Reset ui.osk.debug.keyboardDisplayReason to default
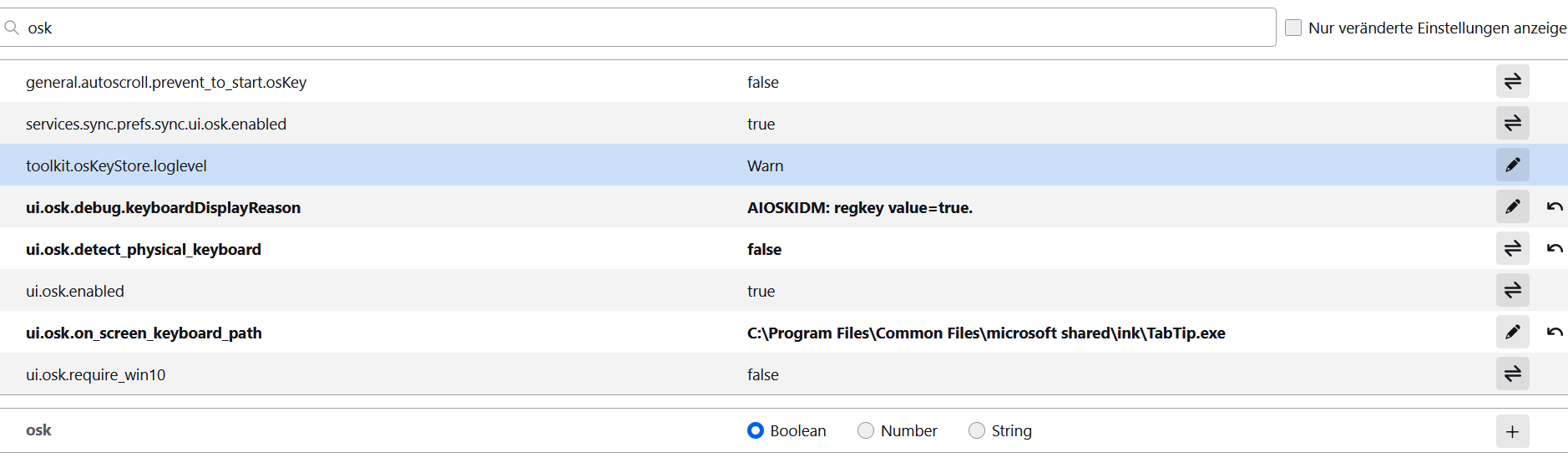Screen dimensions: 1568x473 1554,206
